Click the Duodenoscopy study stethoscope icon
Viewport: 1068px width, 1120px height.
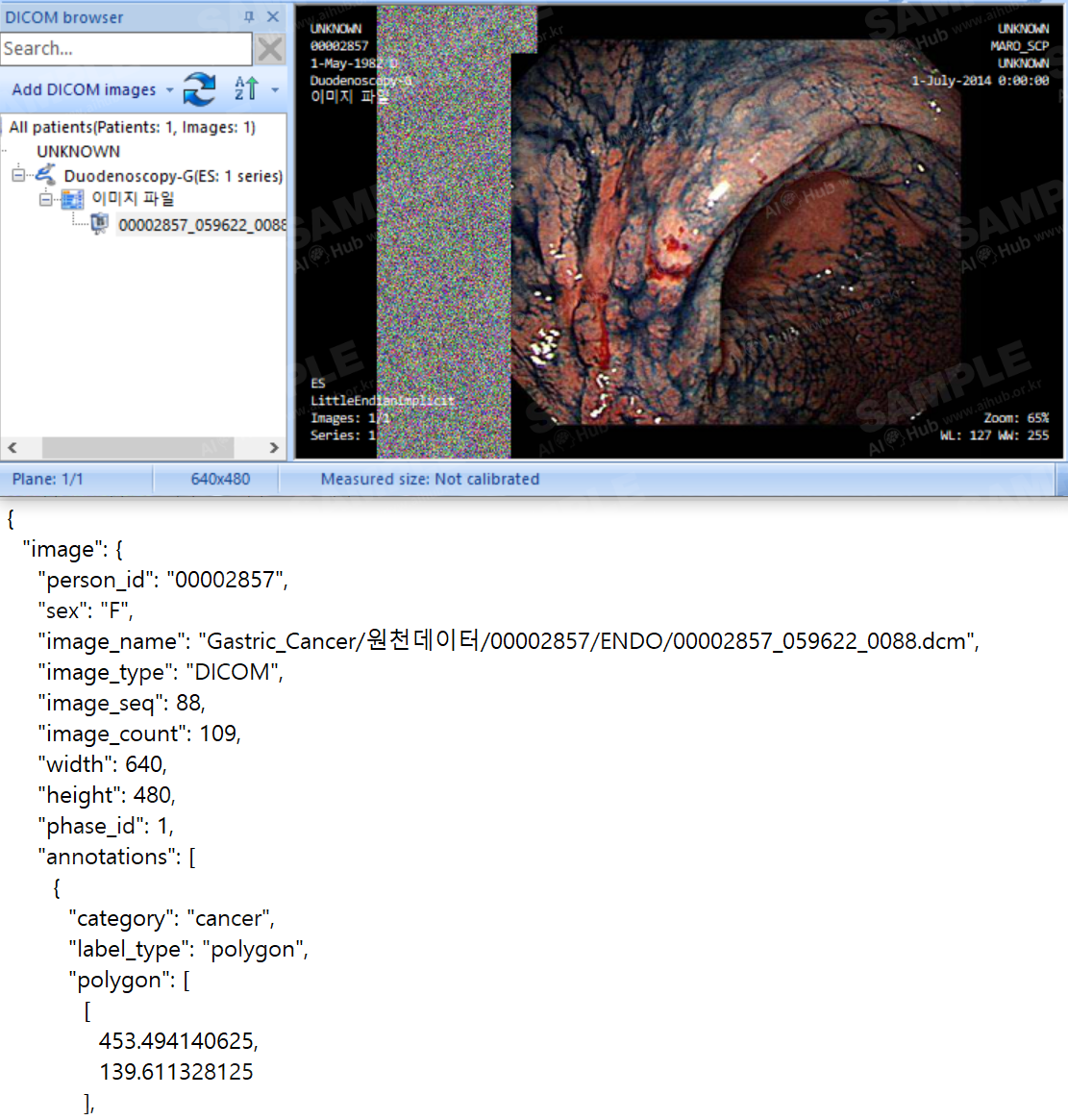[45, 175]
